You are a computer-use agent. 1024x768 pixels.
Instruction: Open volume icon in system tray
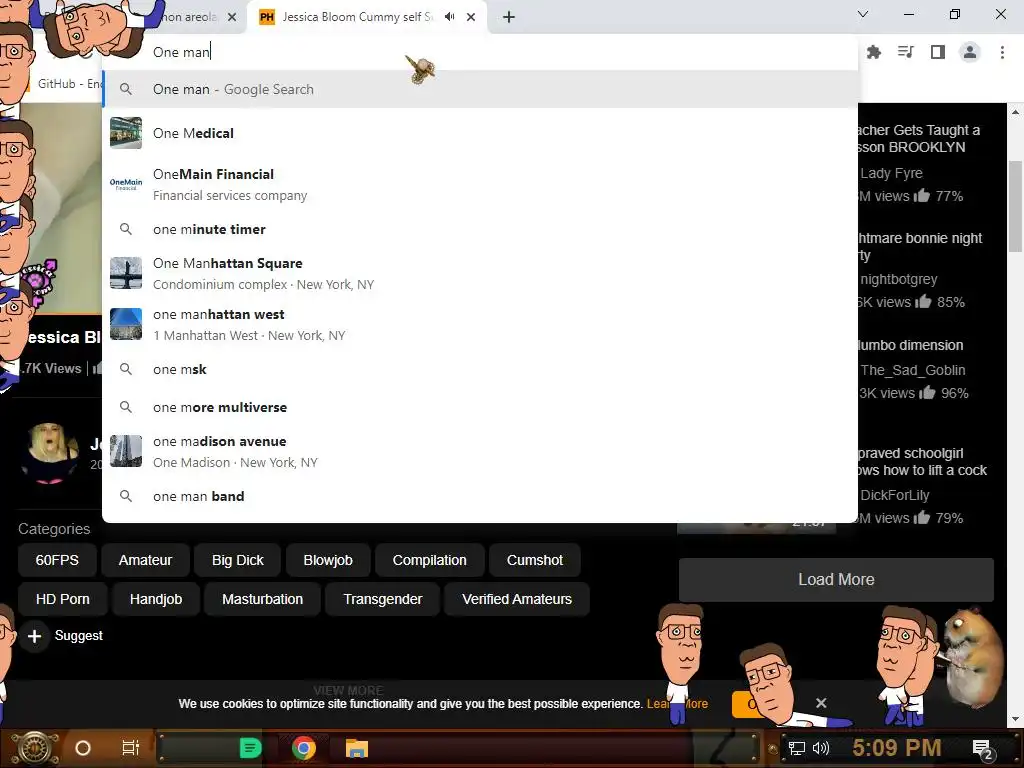(821, 748)
